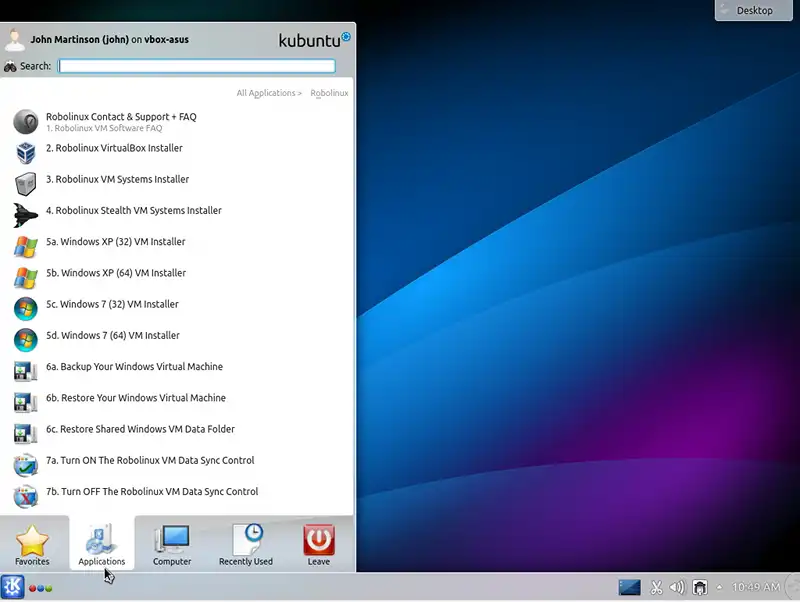Image resolution: width=800 pixels, height=602 pixels.
Task: Open the Computer tab
Action: pyautogui.click(x=172, y=545)
